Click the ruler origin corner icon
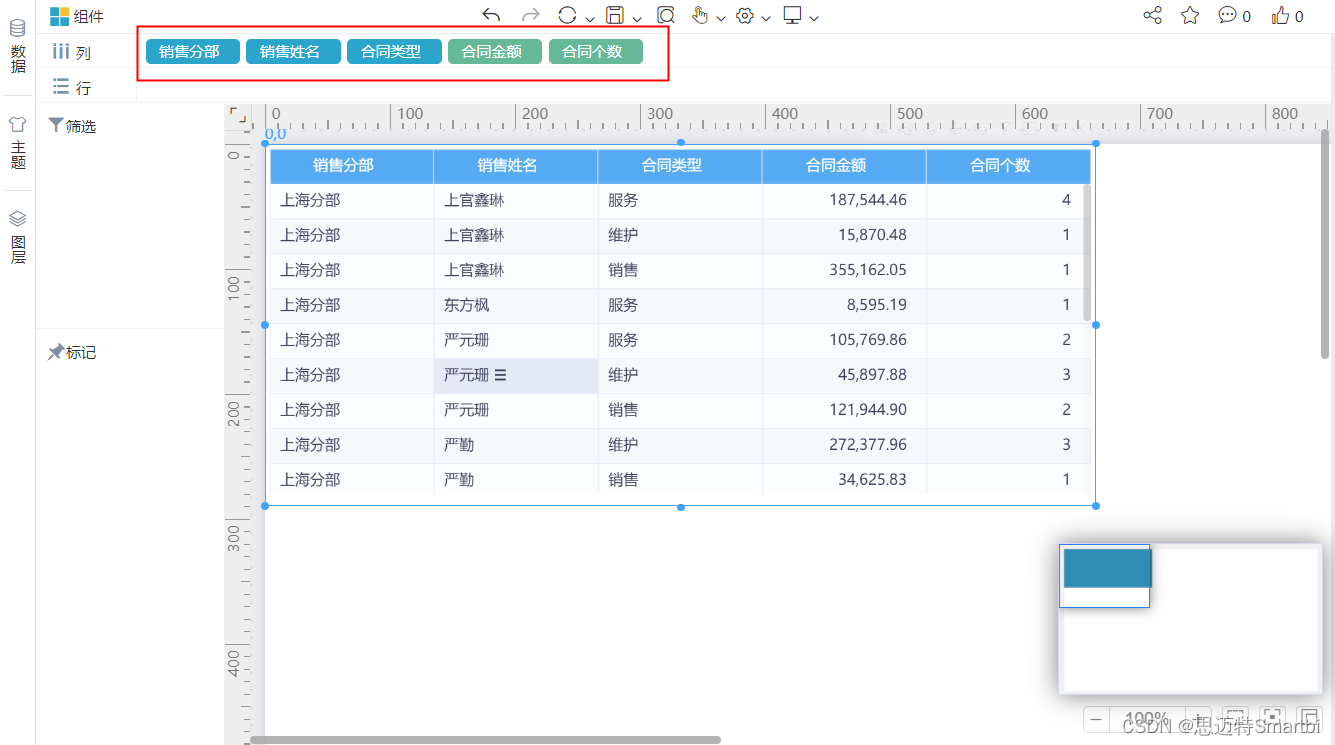Viewport: 1335px width, 745px height. click(x=238, y=114)
